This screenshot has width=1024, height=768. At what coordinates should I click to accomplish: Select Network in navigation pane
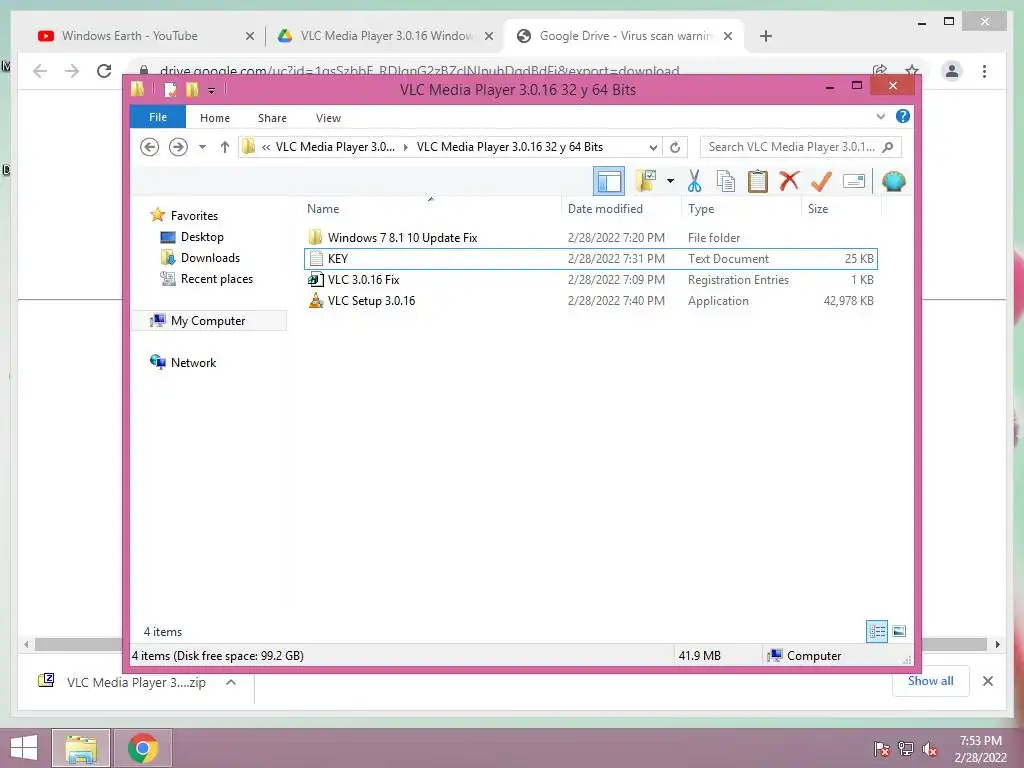pos(193,362)
